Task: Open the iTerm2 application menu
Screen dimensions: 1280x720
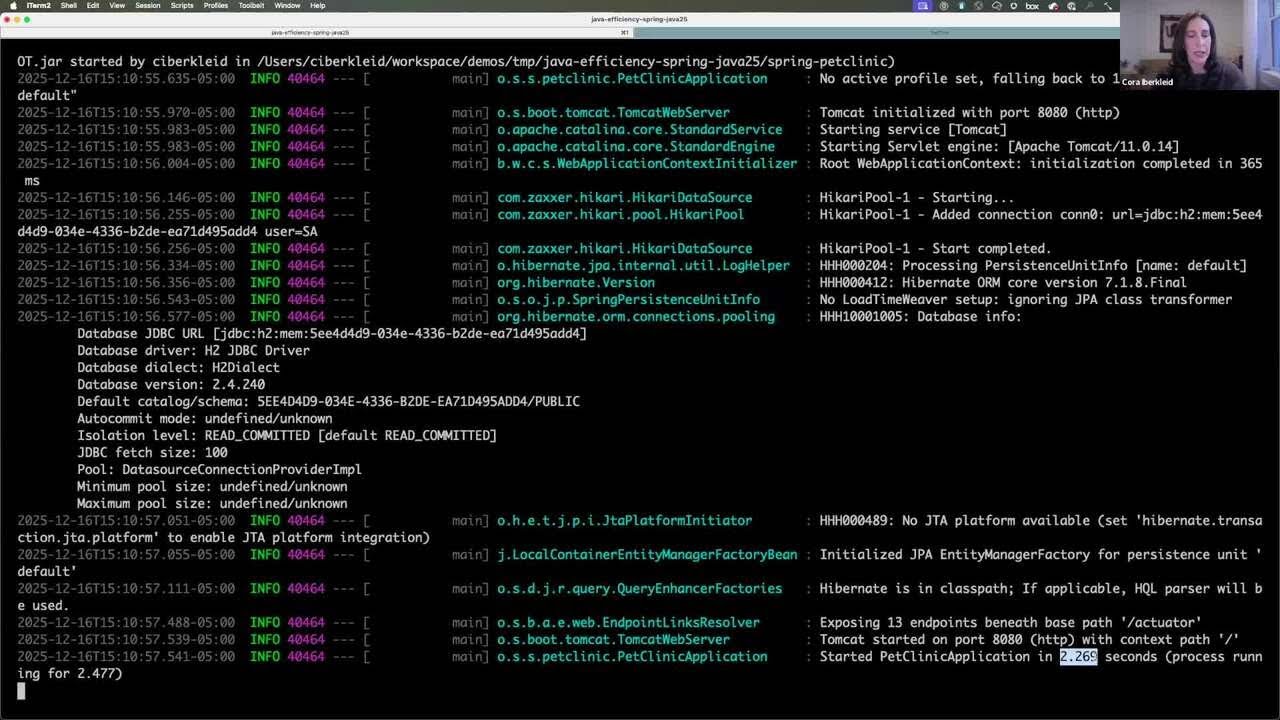Action: click(38, 5)
